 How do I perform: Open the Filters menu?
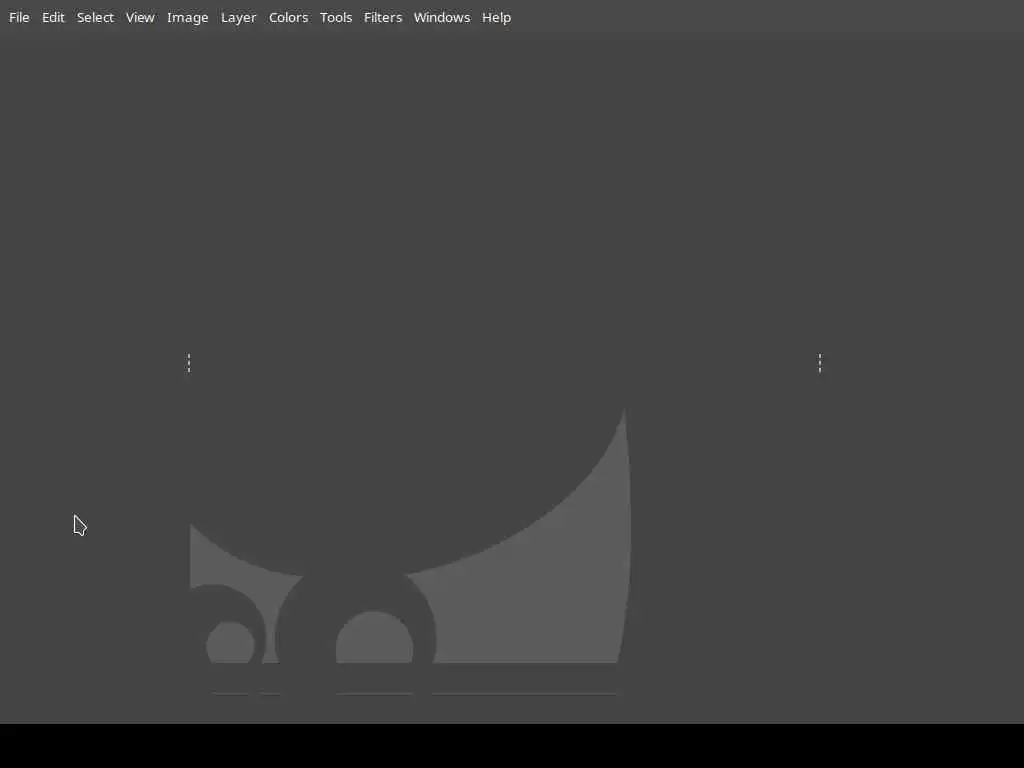point(383,18)
